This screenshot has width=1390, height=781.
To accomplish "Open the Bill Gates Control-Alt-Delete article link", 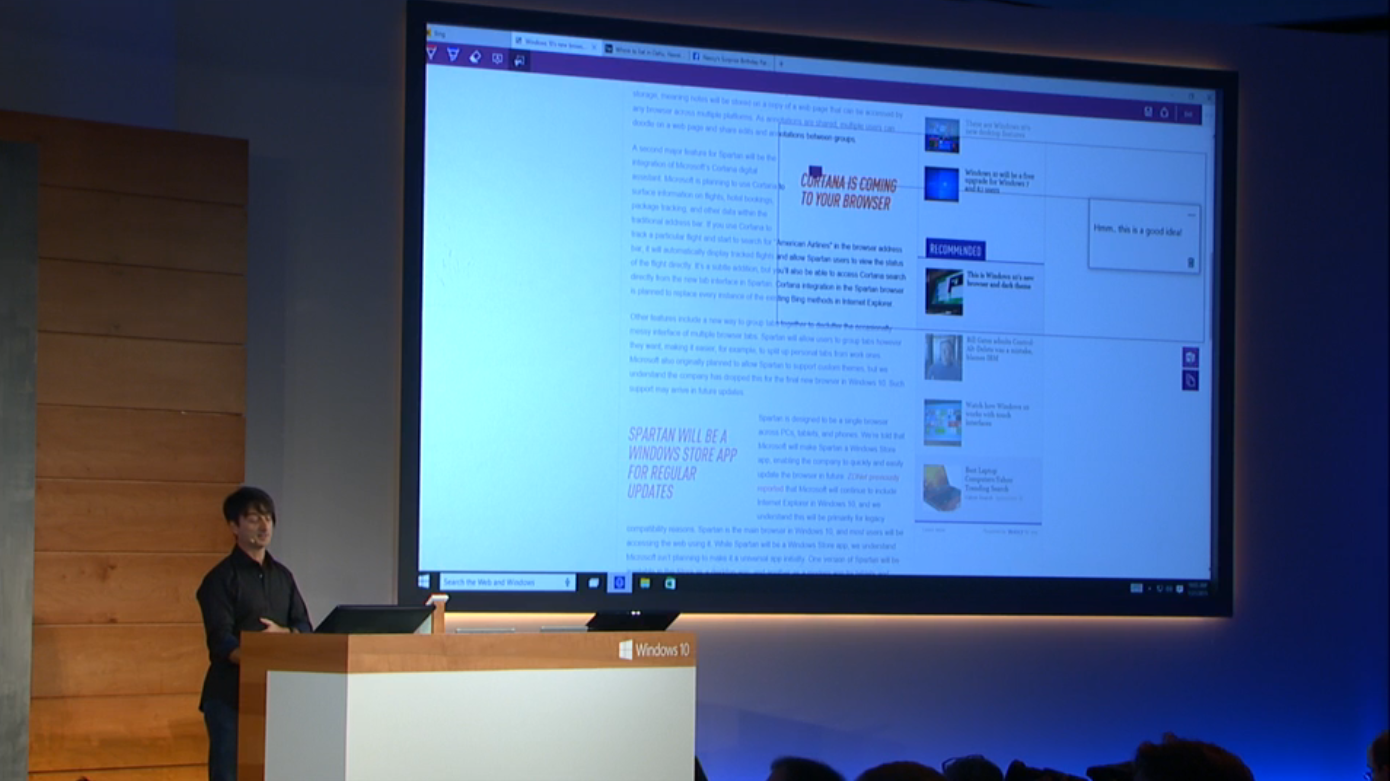I will tap(999, 350).
